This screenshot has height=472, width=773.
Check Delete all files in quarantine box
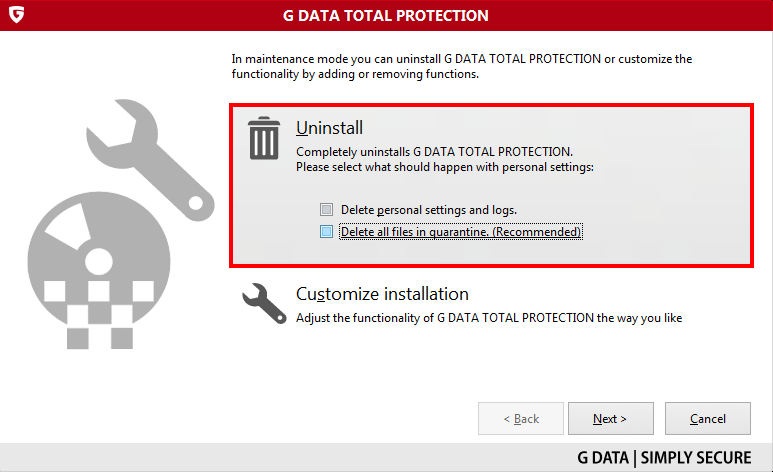click(x=326, y=231)
